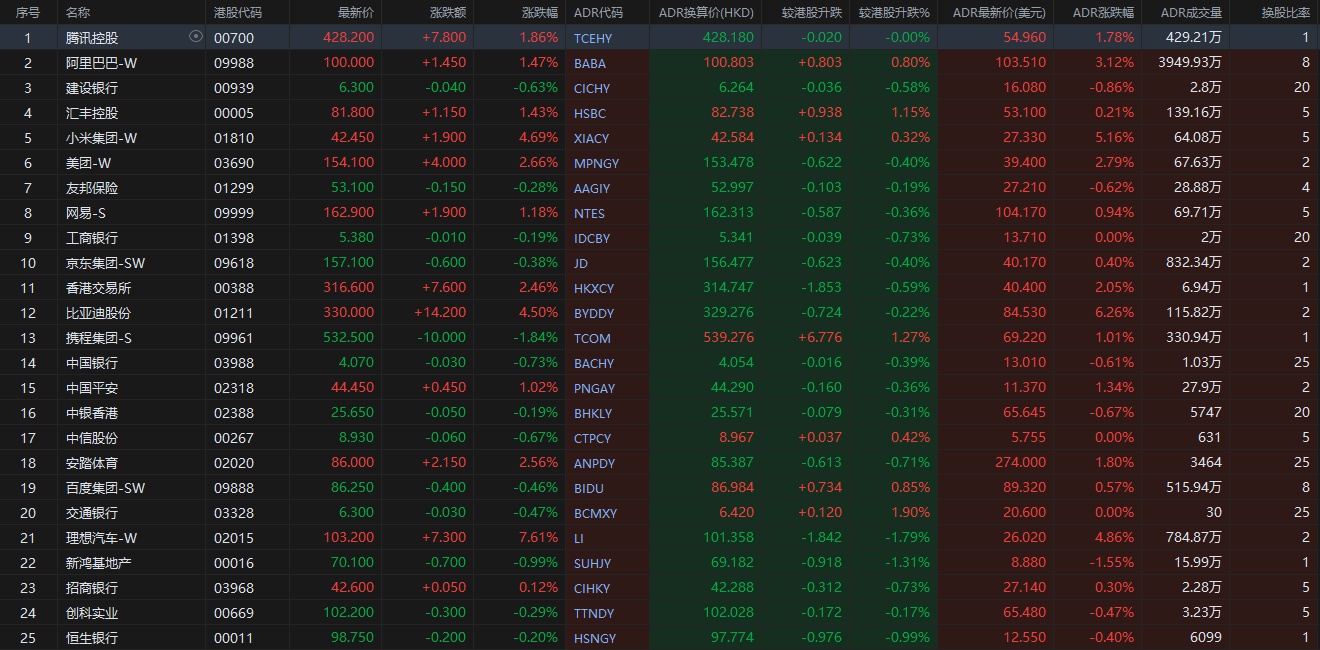Click the HSBC ADR code
1320x650 pixels.
(x=590, y=113)
